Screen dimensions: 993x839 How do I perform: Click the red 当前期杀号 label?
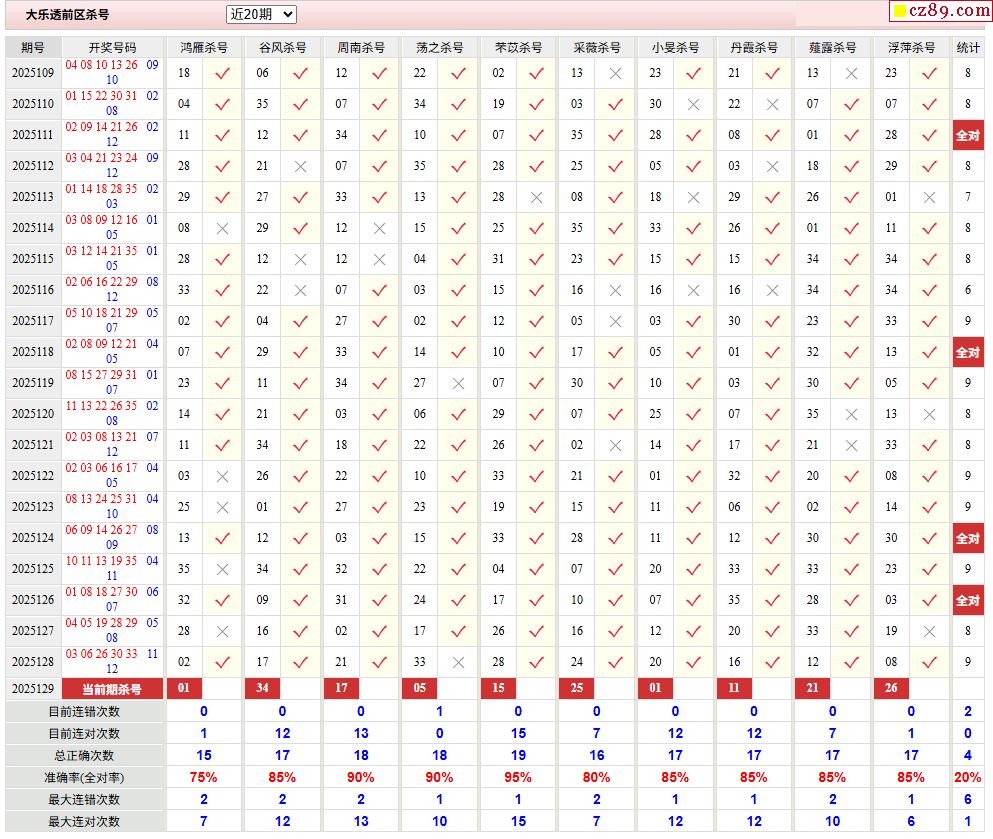[x=112, y=689]
